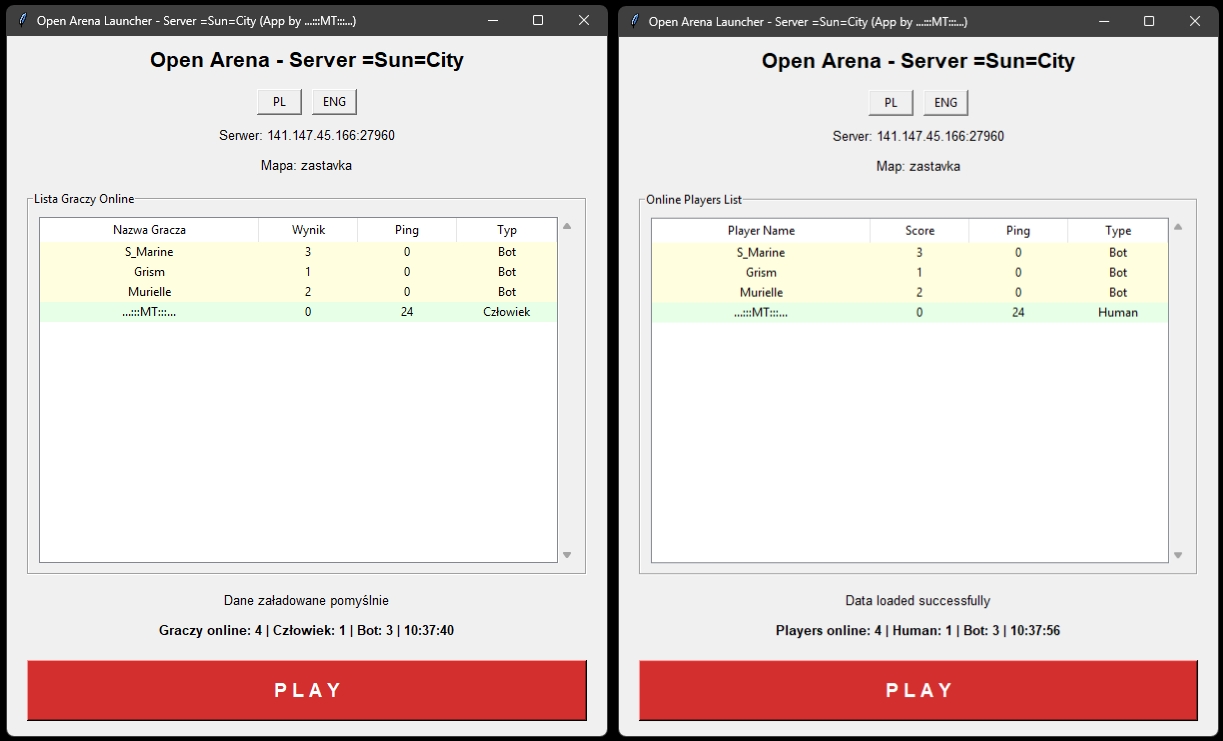Switch language to PL in the left window
1223x741 pixels.
(x=279, y=102)
